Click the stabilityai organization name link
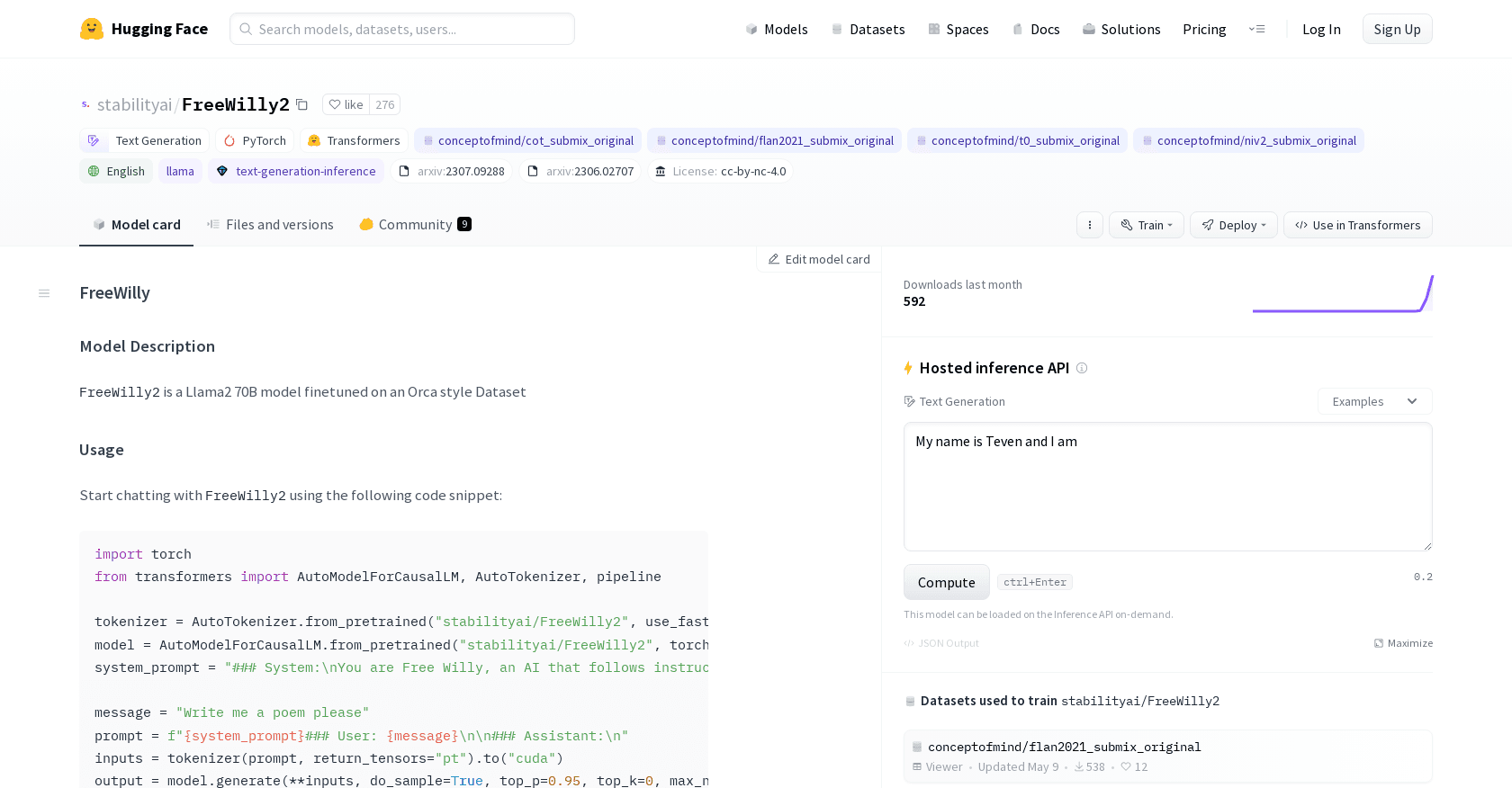The width and height of the screenshot is (1512, 788). coord(134,105)
